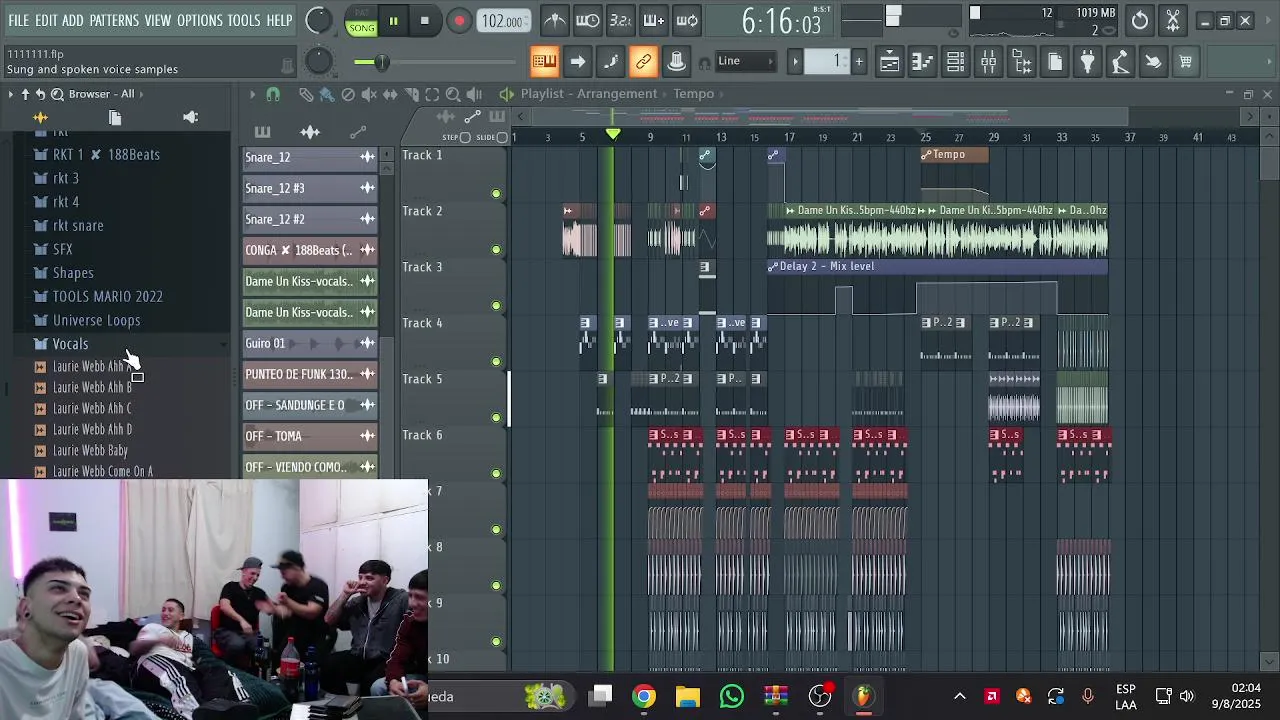Select Snare_12 #3 clip in picker

(310, 188)
